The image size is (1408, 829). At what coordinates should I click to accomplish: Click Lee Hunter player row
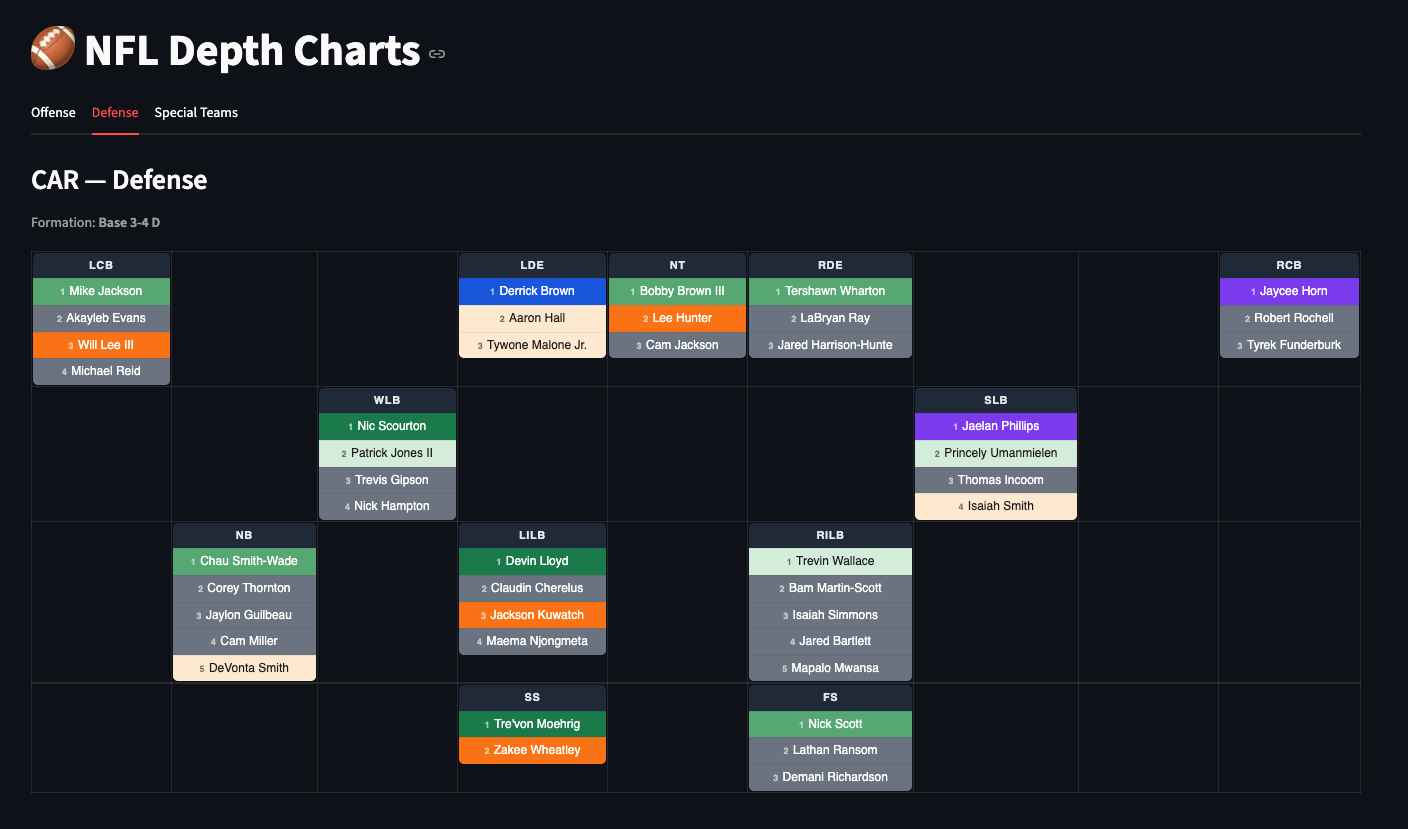tap(677, 318)
